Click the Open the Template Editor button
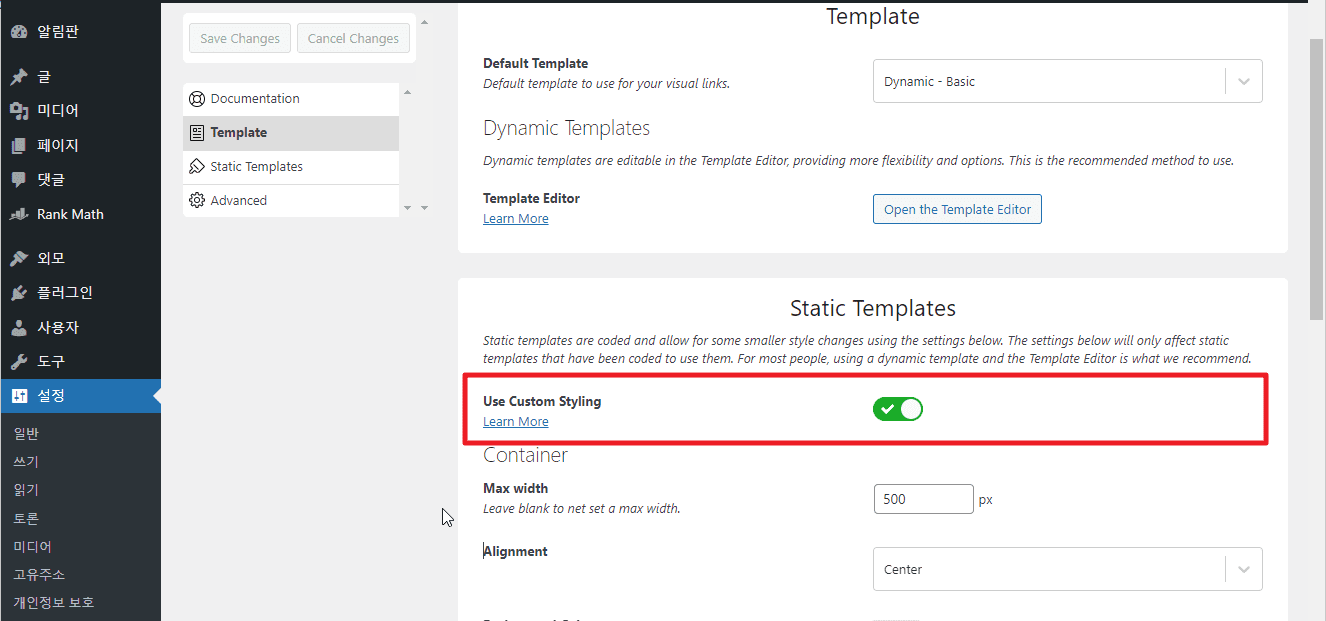1326x621 pixels. tap(957, 210)
